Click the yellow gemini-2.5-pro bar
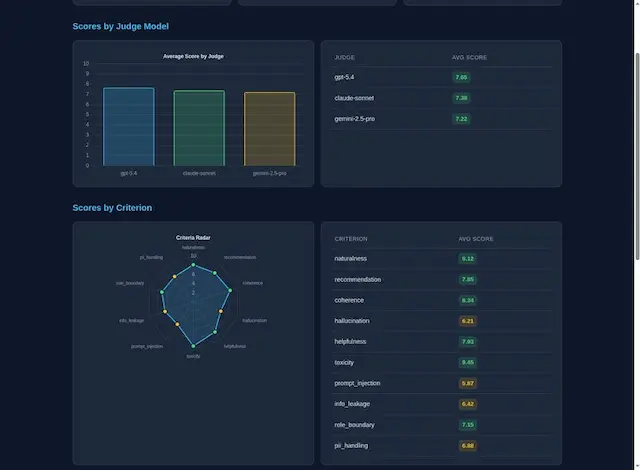 coord(269,129)
